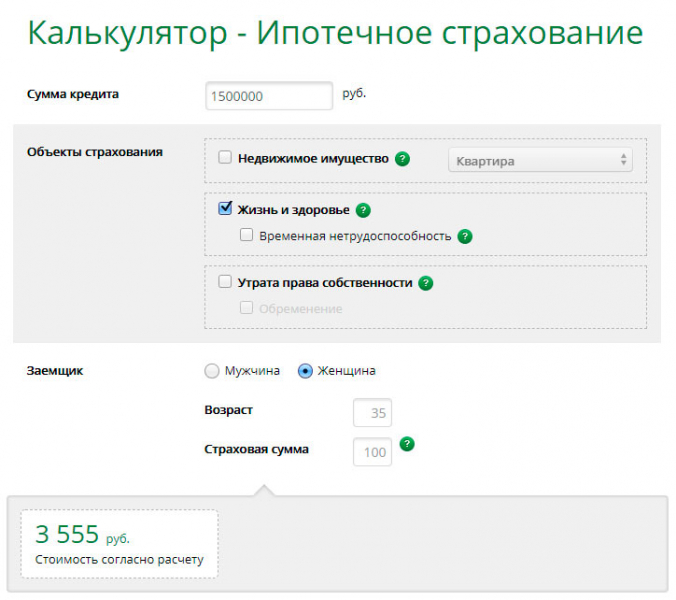Select the Женщина radio button
The image size is (676, 600).
tap(306, 371)
